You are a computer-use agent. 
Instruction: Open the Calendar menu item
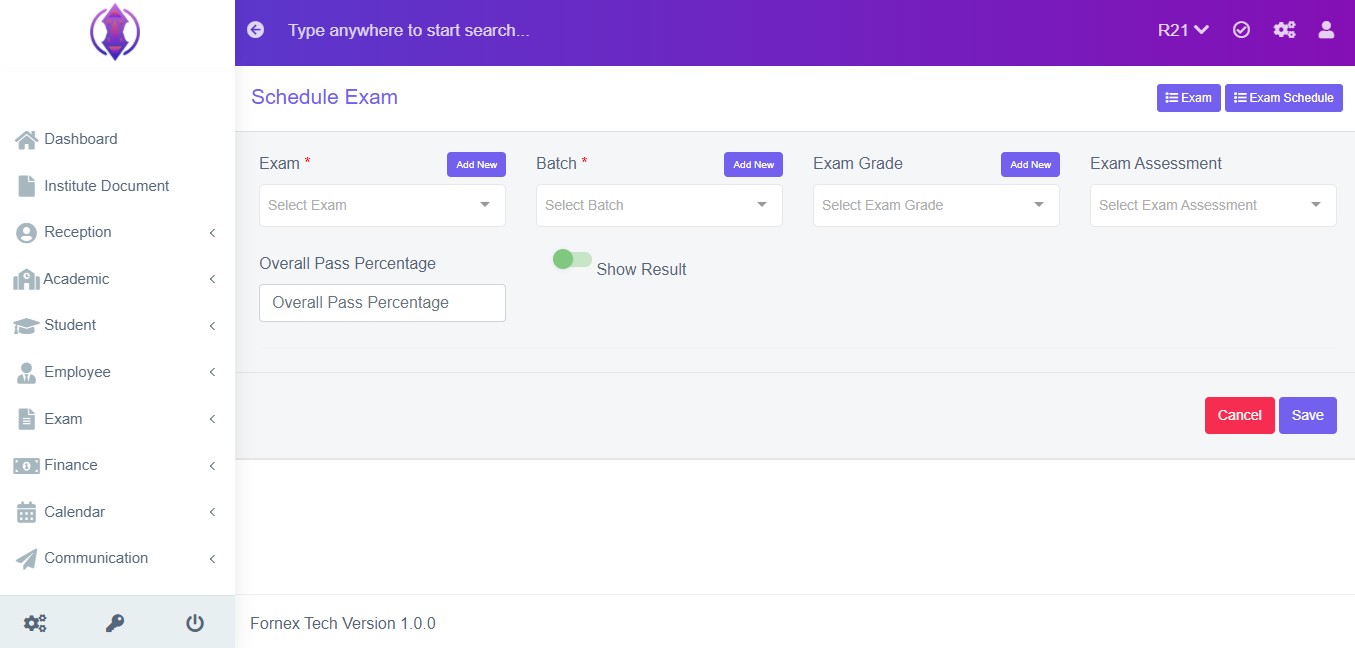117,512
